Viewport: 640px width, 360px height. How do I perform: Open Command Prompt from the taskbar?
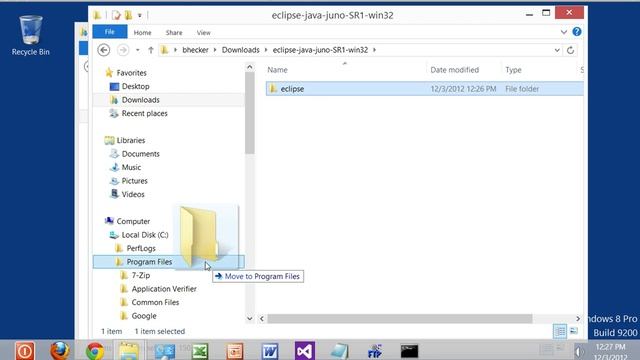[x=409, y=351]
